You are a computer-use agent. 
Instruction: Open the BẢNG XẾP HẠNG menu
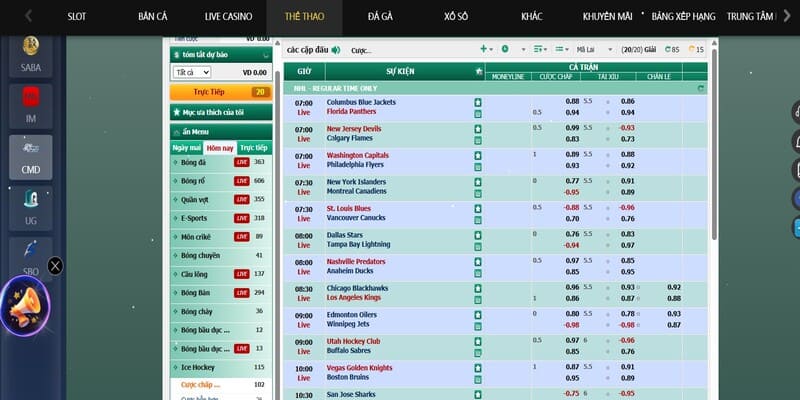[683, 16]
